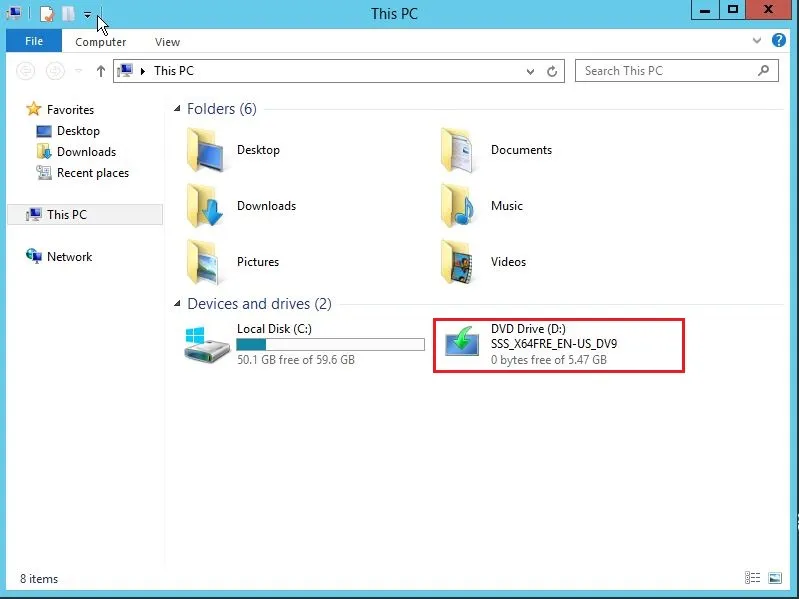Select Network in the navigation pane
Viewport: 799px width, 599px height.
coord(69,256)
